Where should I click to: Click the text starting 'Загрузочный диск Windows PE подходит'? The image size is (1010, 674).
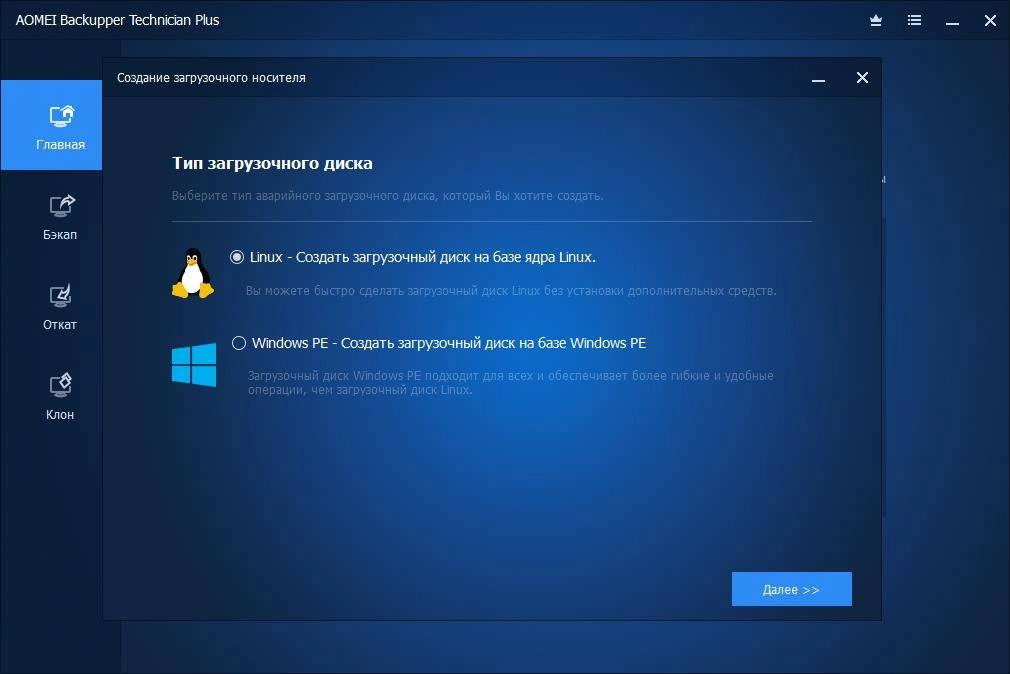coord(511,383)
